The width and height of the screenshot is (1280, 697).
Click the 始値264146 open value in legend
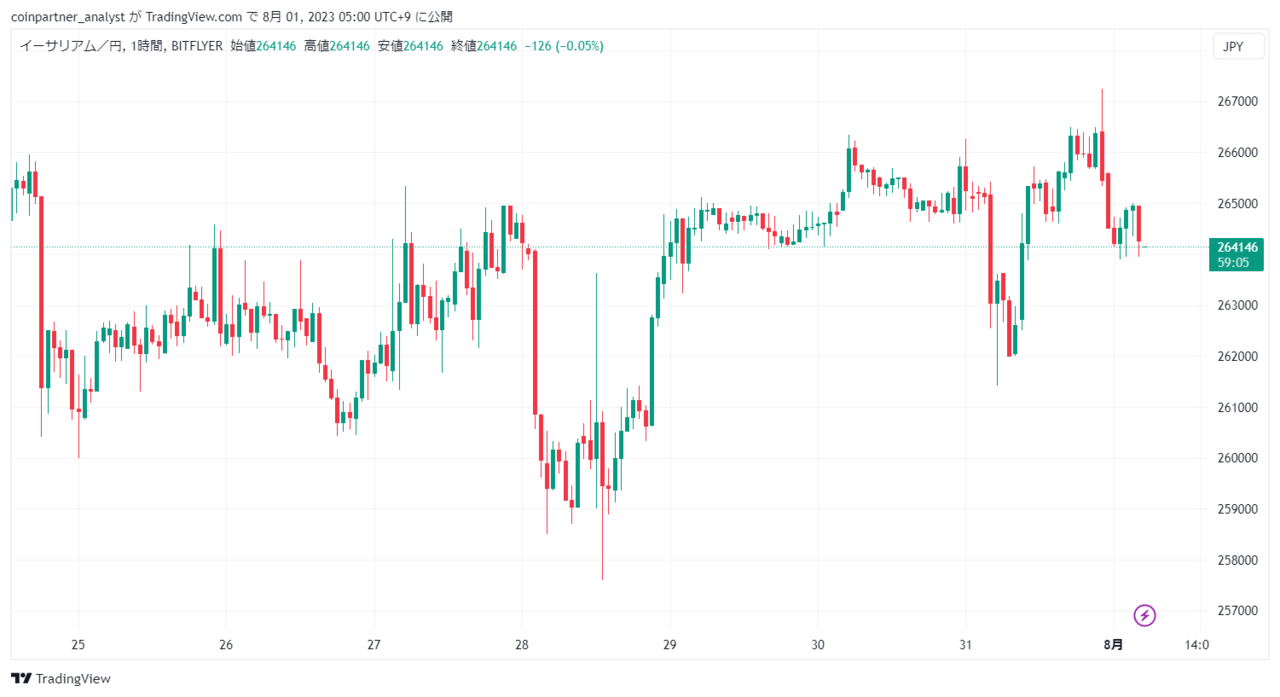tap(263, 46)
